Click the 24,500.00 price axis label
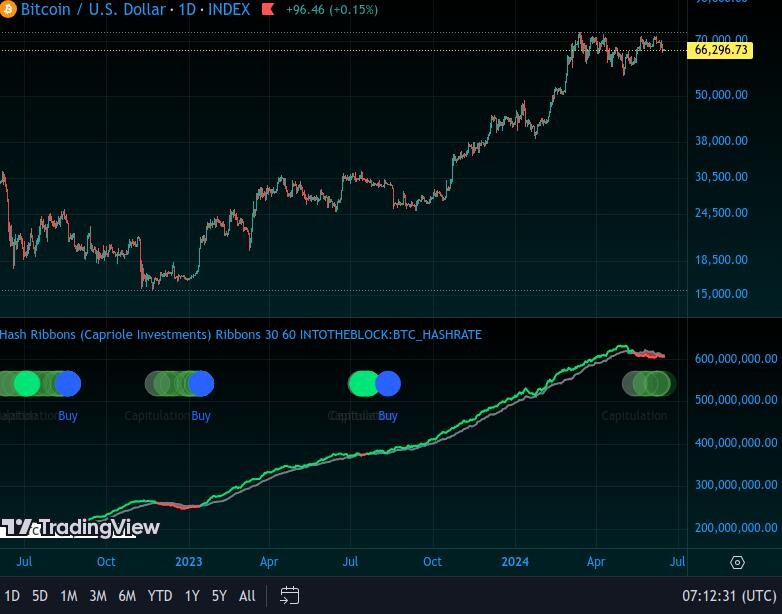 pos(721,212)
